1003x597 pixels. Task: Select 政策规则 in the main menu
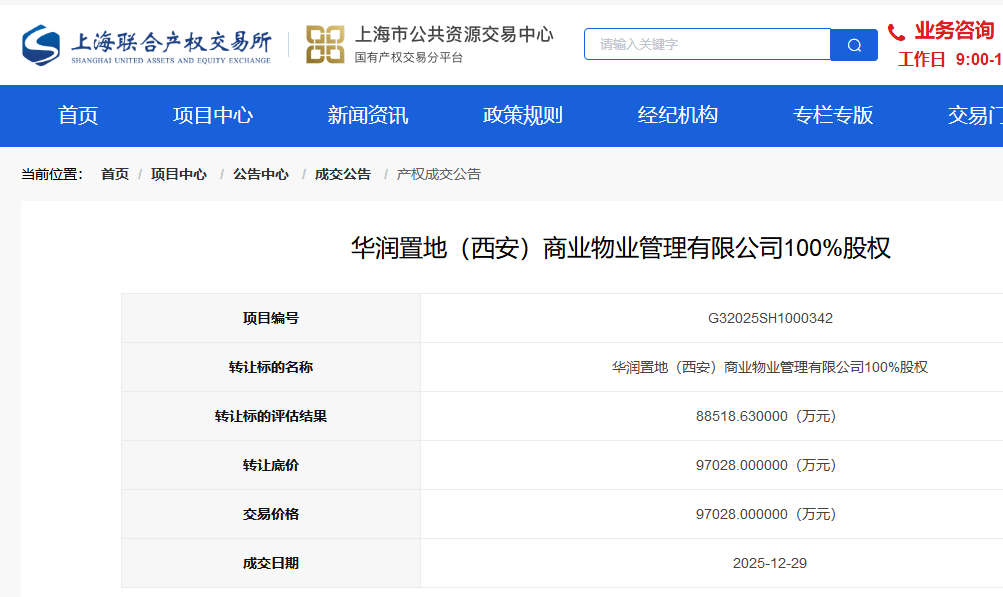(523, 116)
